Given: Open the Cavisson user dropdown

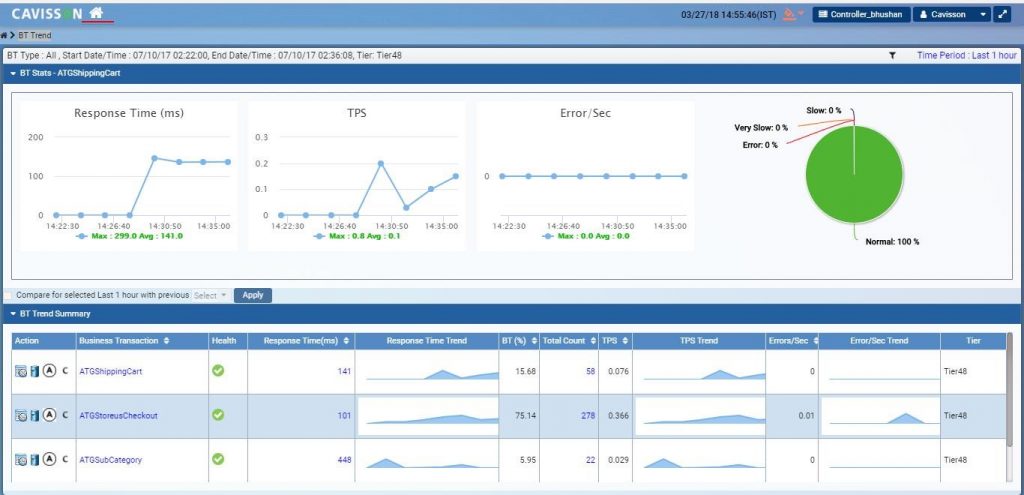Looking at the screenshot, I should (952, 14).
